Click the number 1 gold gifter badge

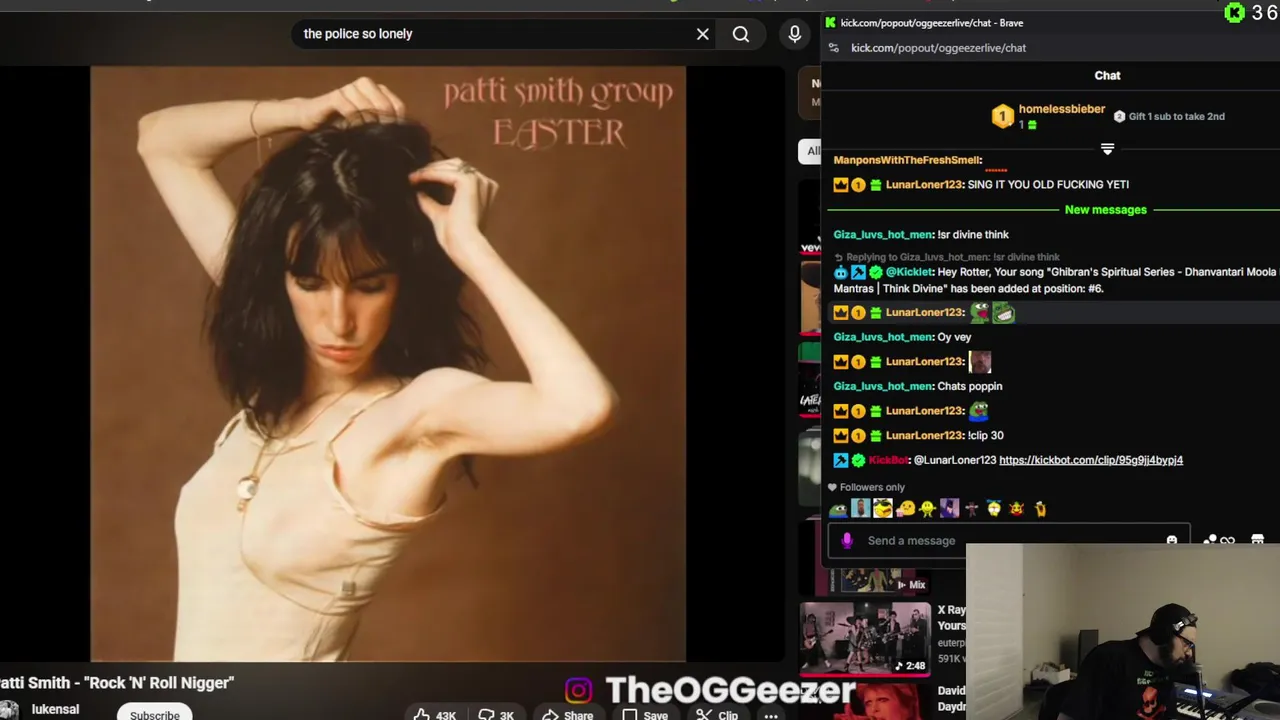click(1003, 117)
